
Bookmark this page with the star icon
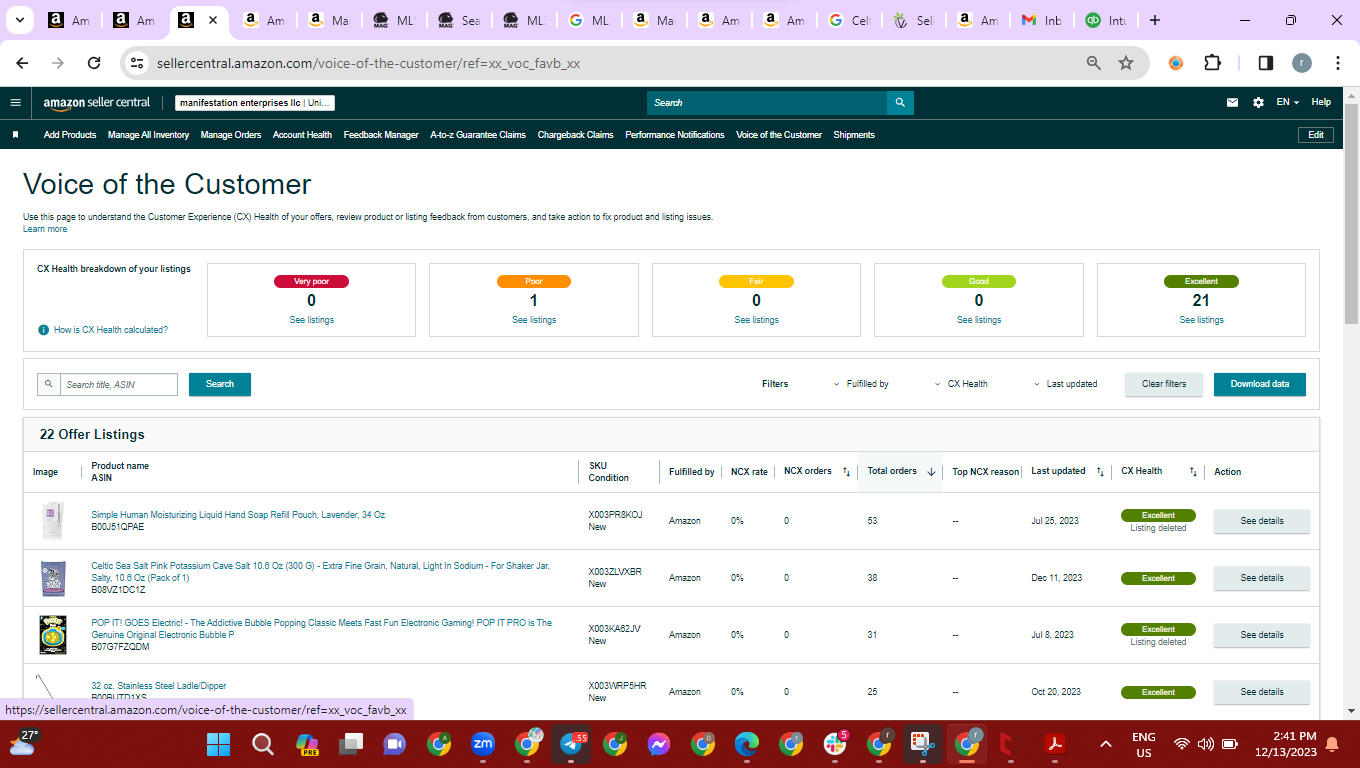coord(1126,63)
